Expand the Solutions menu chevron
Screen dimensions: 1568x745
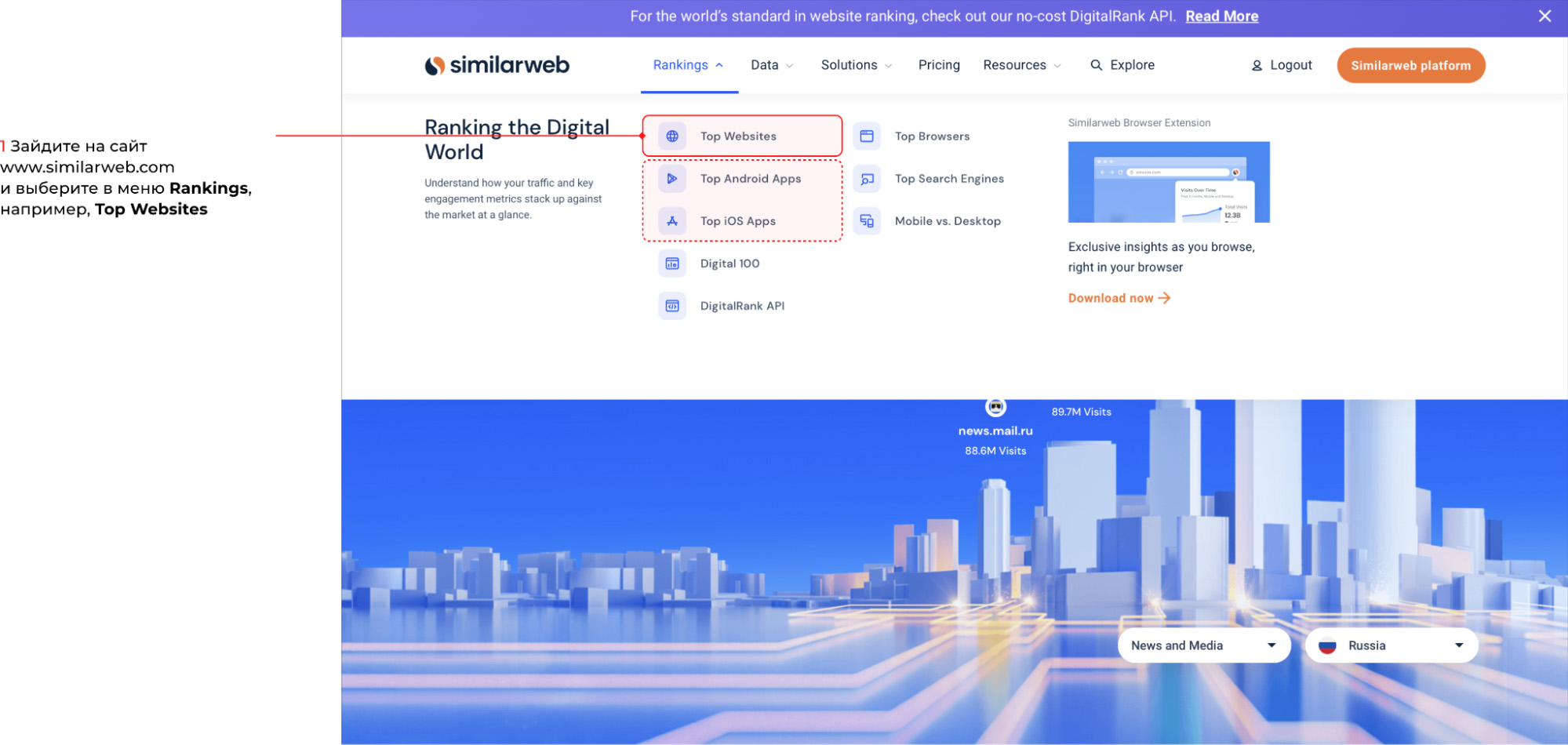[x=888, y=66]
